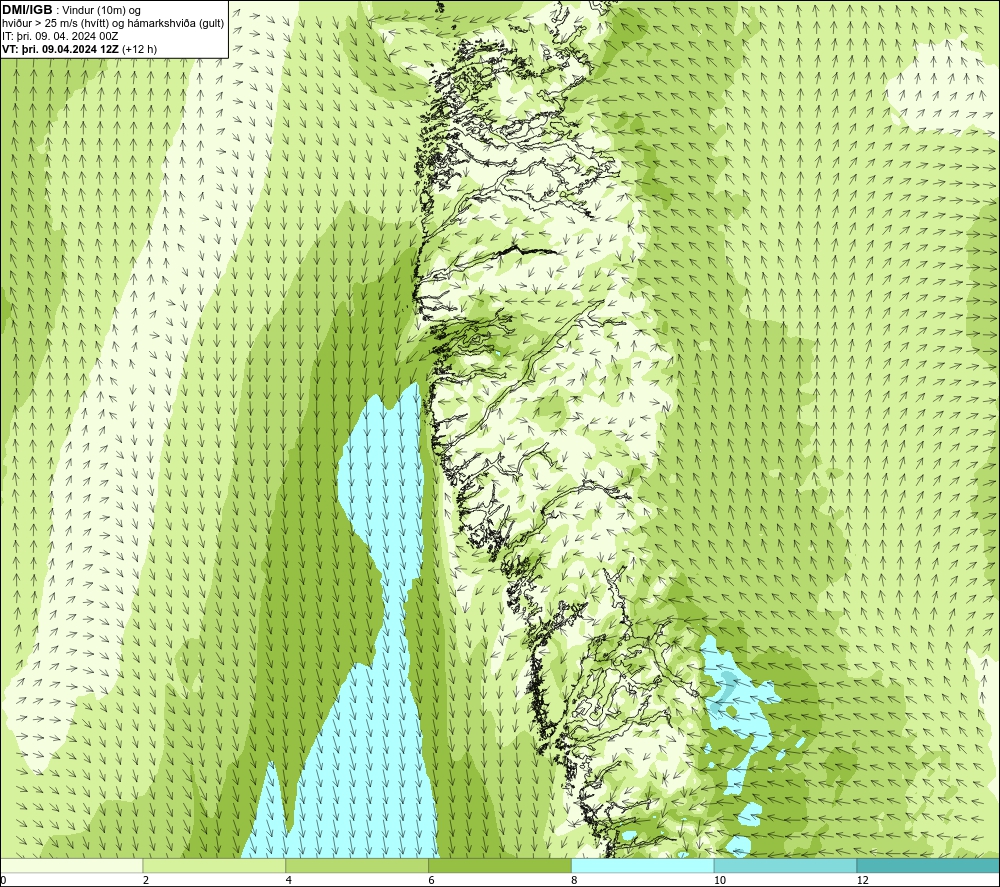Click the "10" scale label
Image resolution: width=1000 pixels, height=887 pixels.
click(x=720, y=880)
